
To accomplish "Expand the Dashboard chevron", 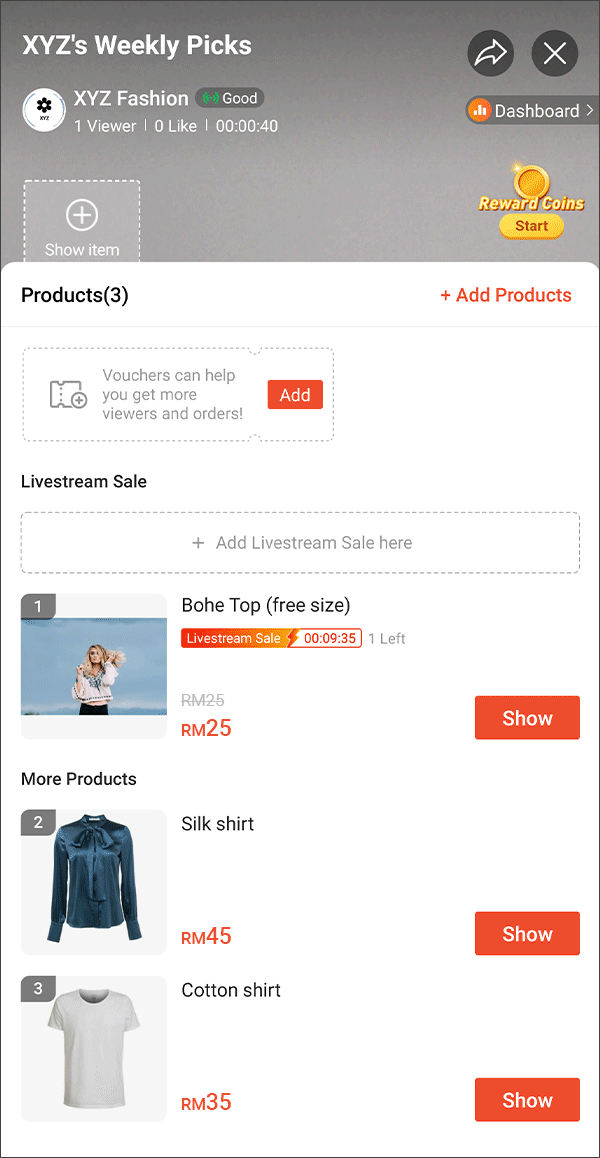I will [592, 110].
